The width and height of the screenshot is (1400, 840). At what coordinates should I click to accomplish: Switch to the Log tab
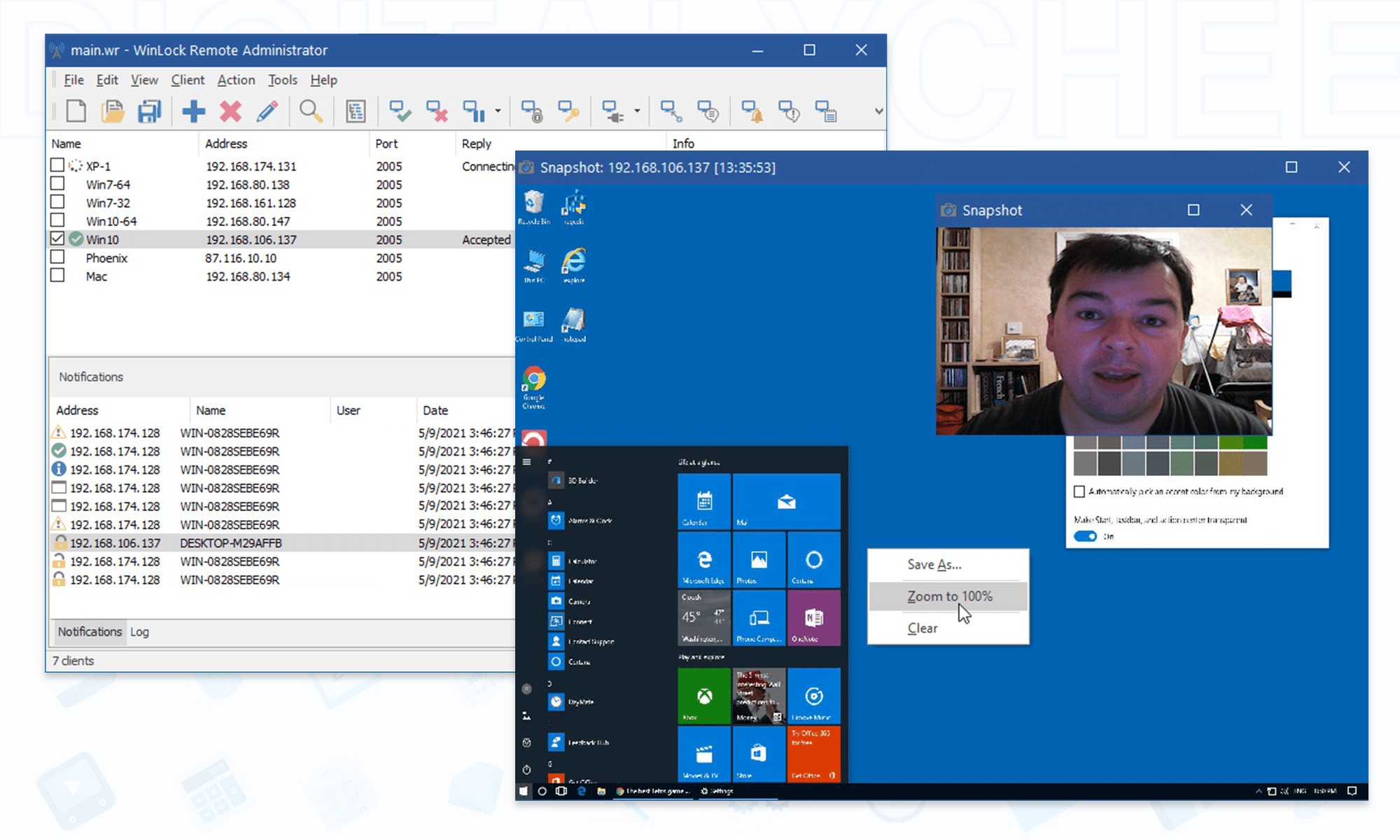[139, 631]
